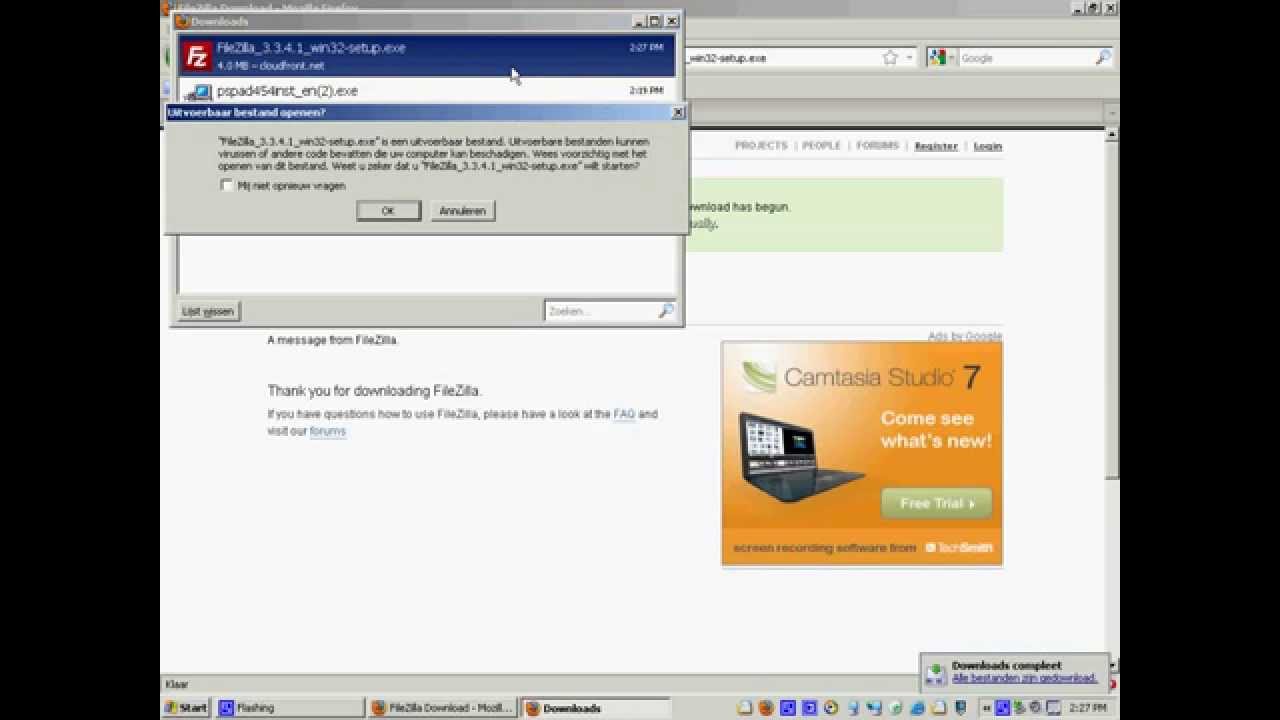Click the Register link
Image resolution: width=1280 pixels, height=720 pixels.
(x=936, y=146)
